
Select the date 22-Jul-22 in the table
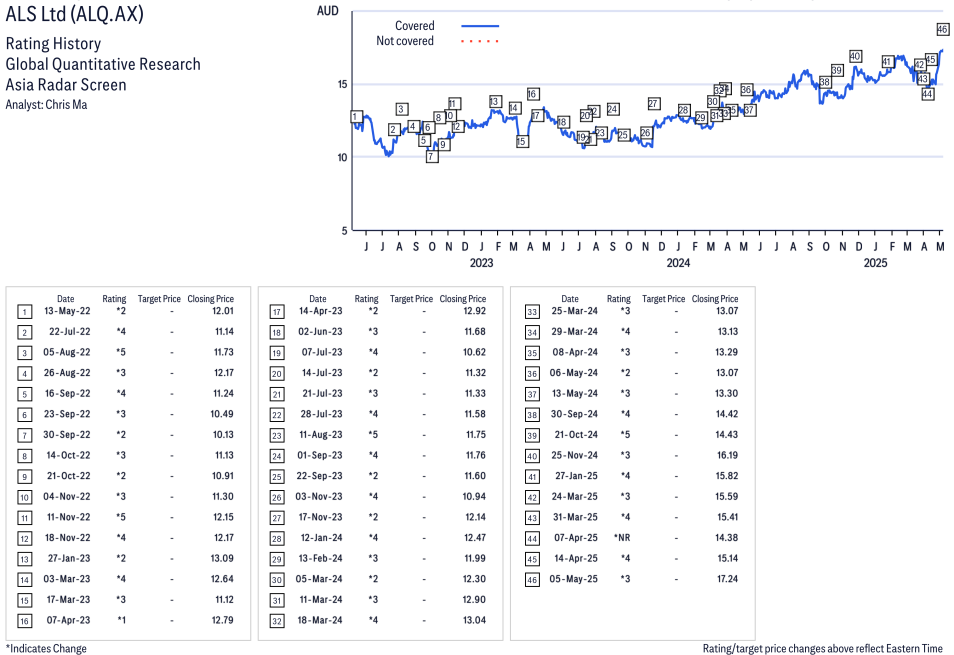(x=69, y=331)
